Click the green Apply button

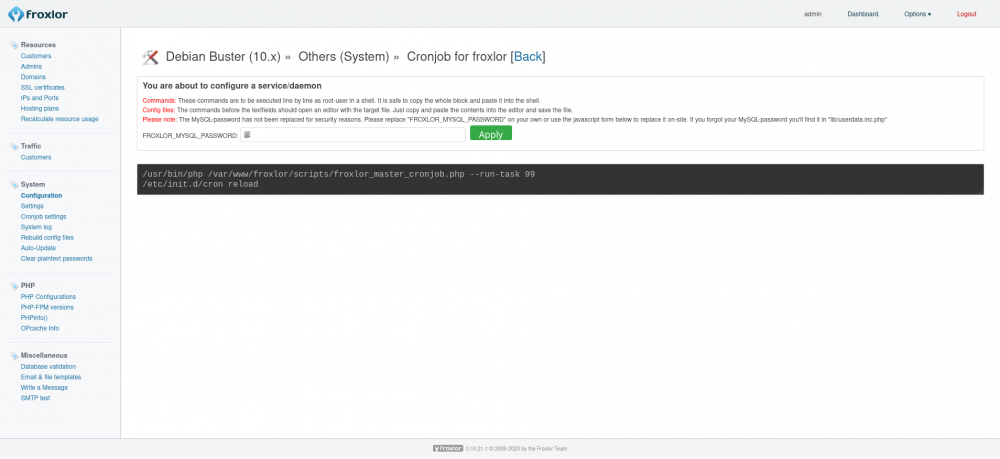[490, 134]
